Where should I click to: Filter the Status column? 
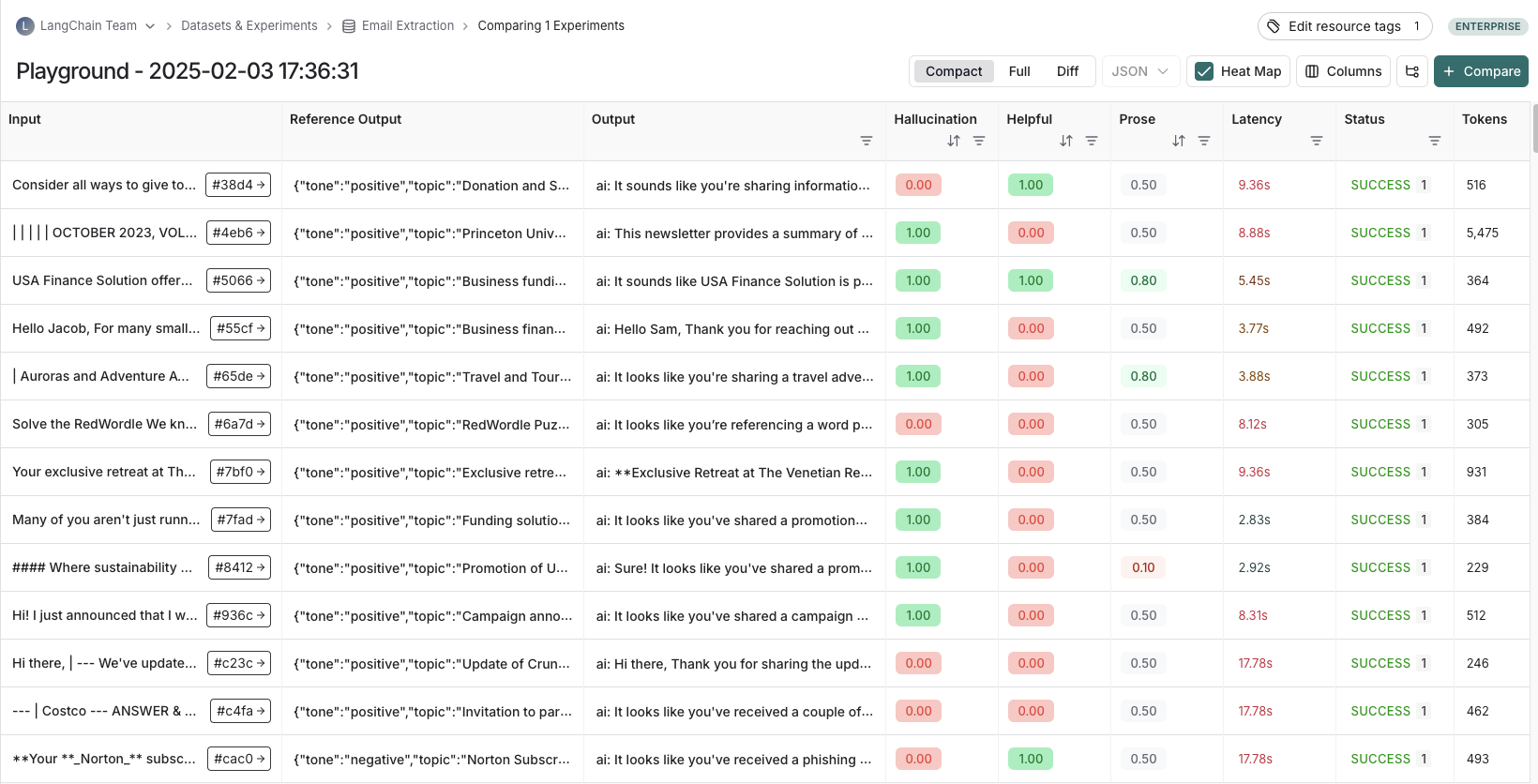click(1435, 141)
